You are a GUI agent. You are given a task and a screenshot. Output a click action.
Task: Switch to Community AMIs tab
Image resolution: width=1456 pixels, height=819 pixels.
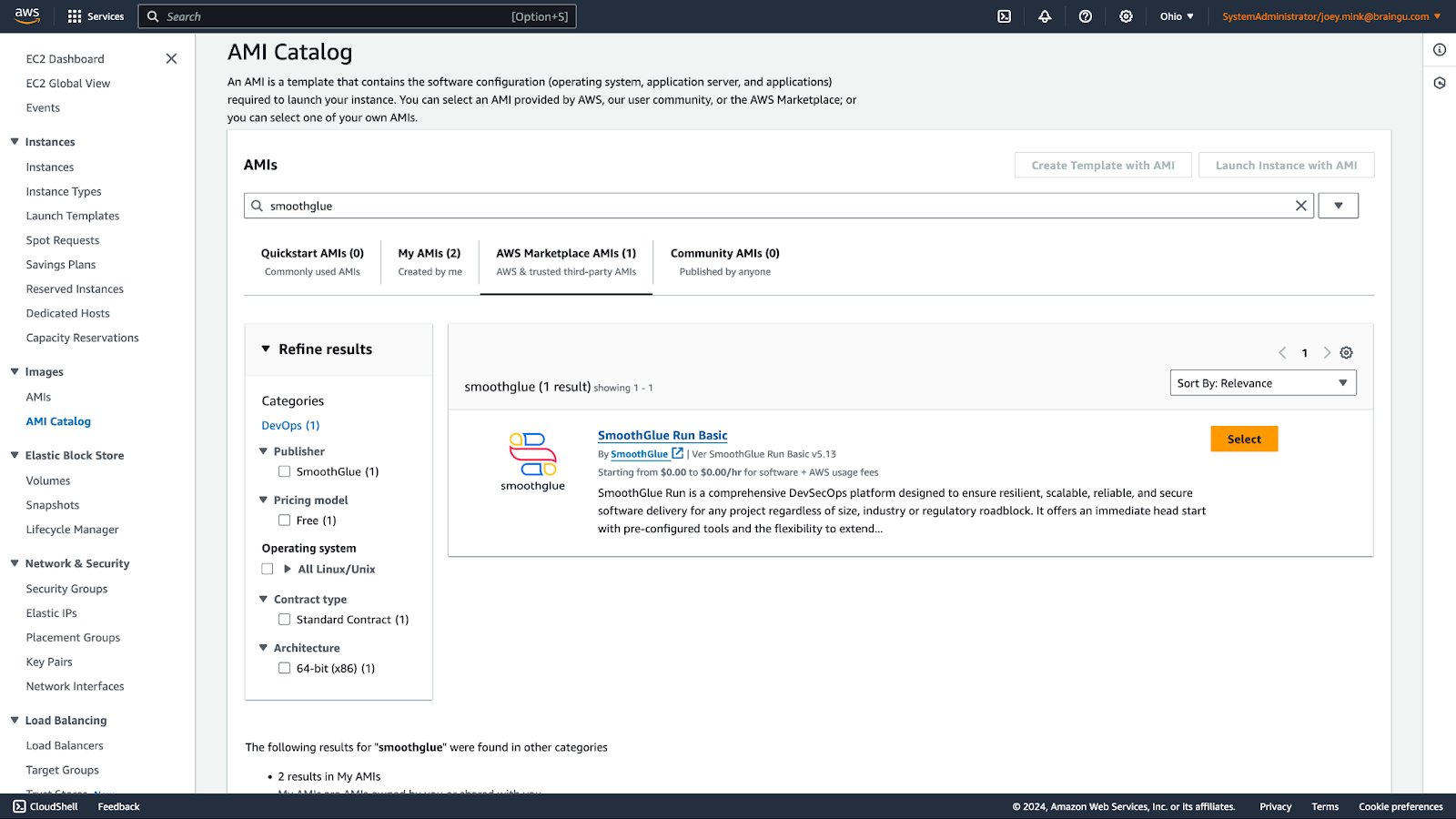coord(725,262)
